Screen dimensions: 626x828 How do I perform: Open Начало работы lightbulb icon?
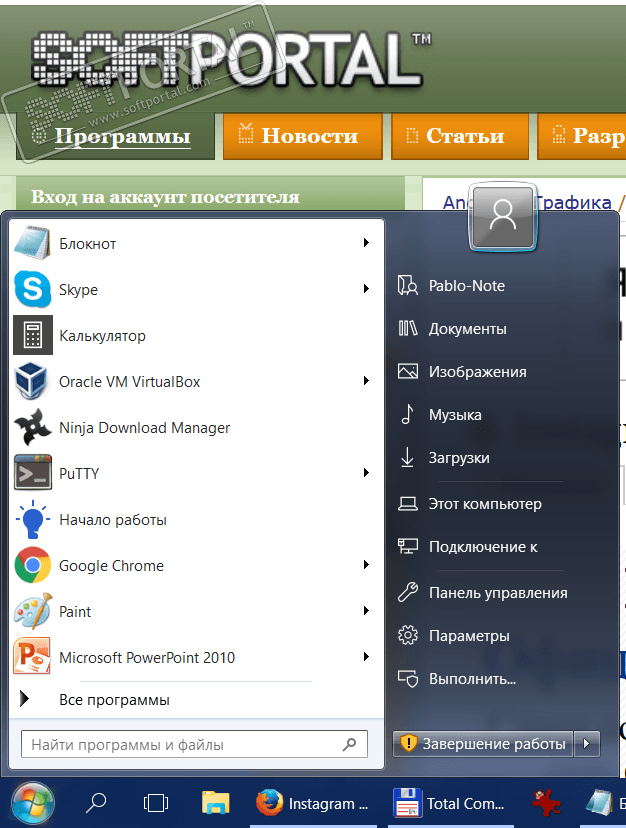pos(32,519)
